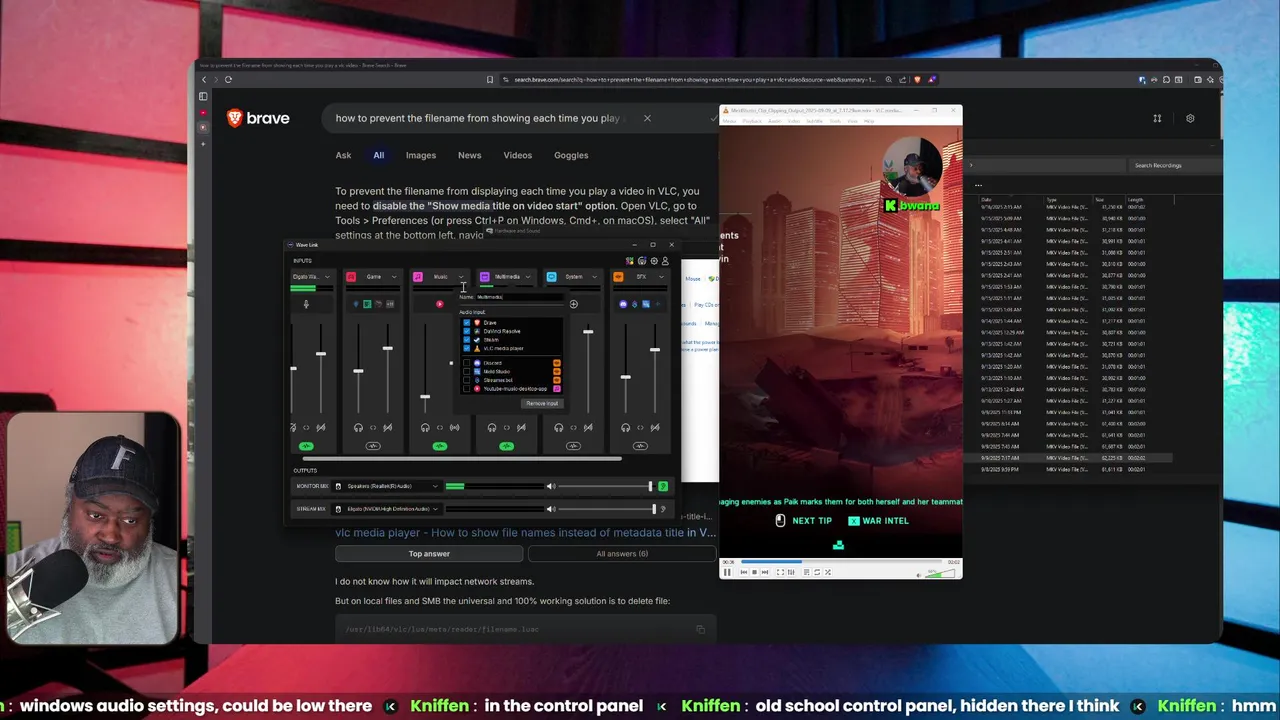Reload the Brave browser page

[x=228, y=79]
